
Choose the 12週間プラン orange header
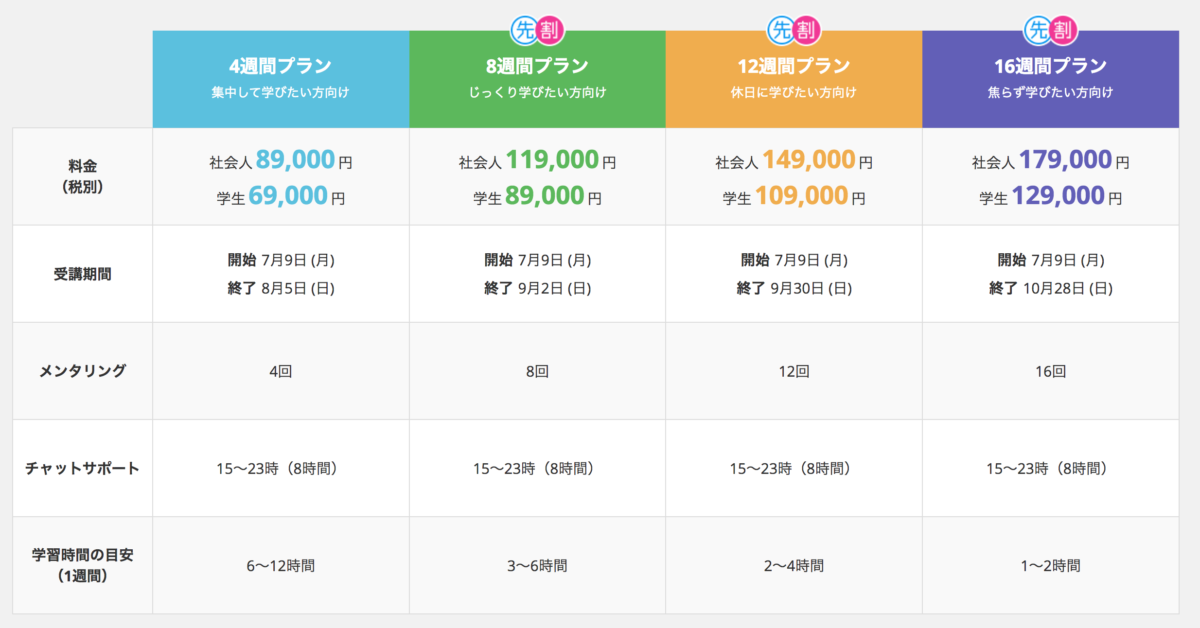click(x=794, y=79)
